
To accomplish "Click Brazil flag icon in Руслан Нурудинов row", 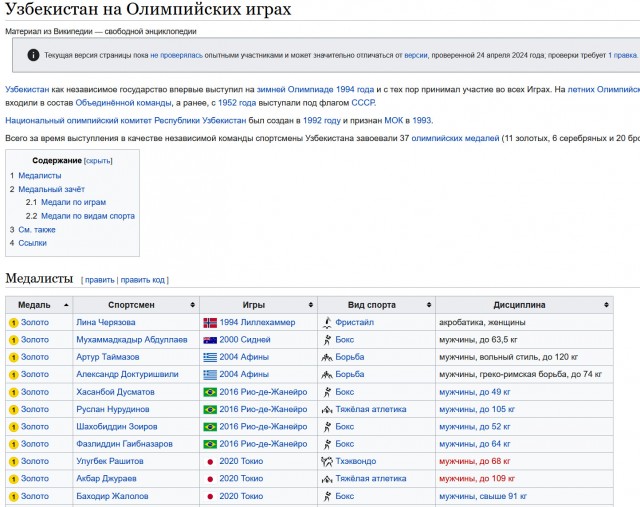I will (x=210, y=409).
